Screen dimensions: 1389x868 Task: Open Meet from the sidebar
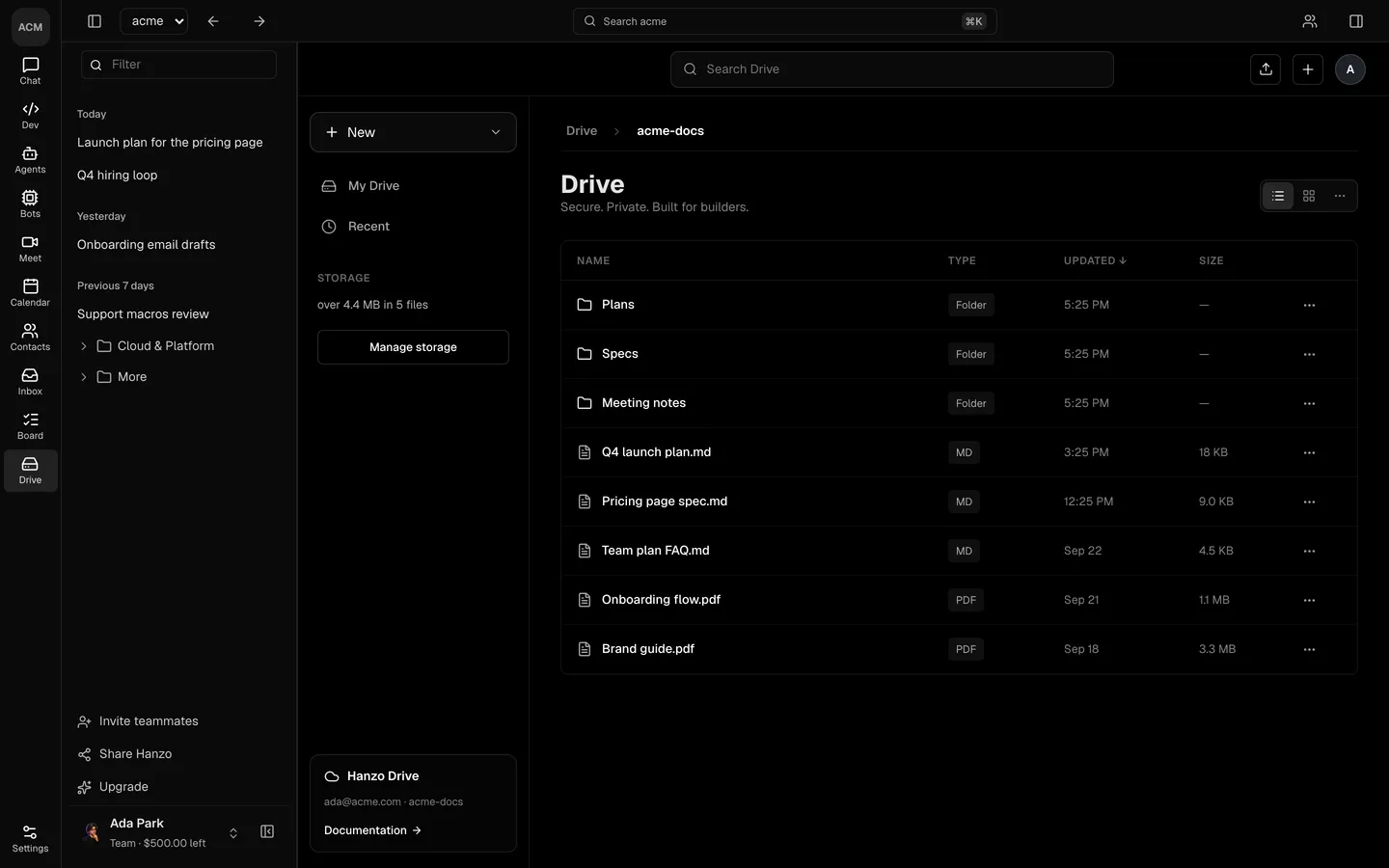pyautogui.click(x=30, y=249)
